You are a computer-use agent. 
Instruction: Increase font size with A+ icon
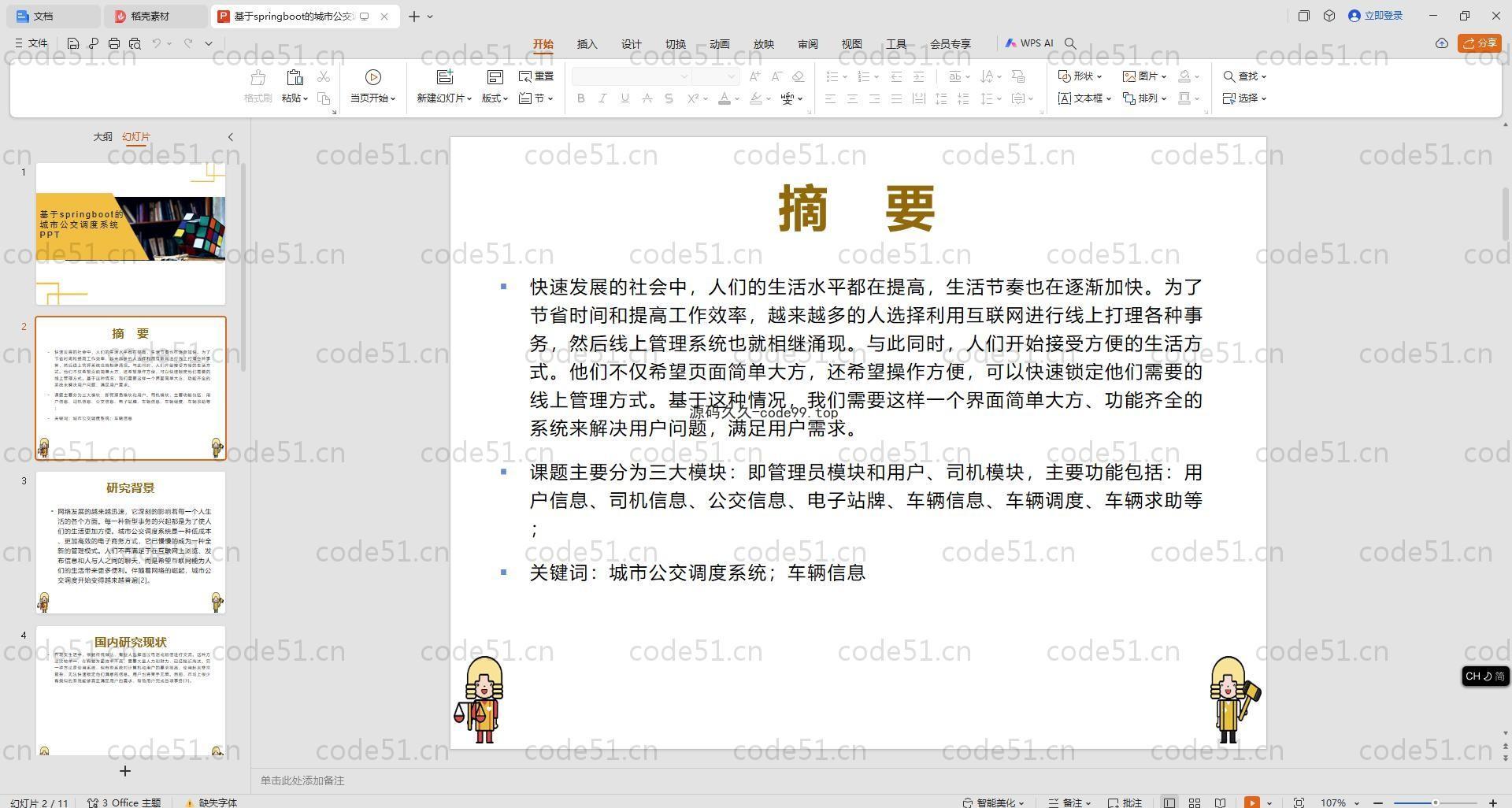click(x=755, y=76)
